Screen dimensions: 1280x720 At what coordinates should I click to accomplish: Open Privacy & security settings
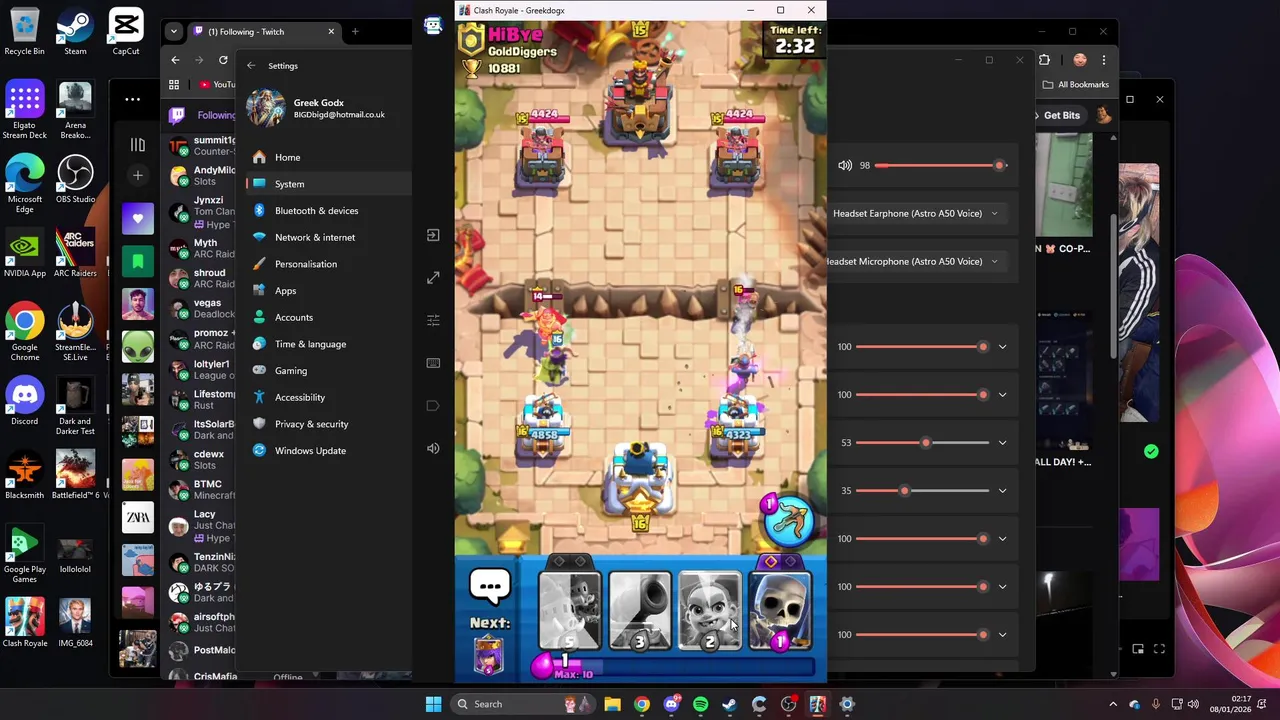[328, 424]
